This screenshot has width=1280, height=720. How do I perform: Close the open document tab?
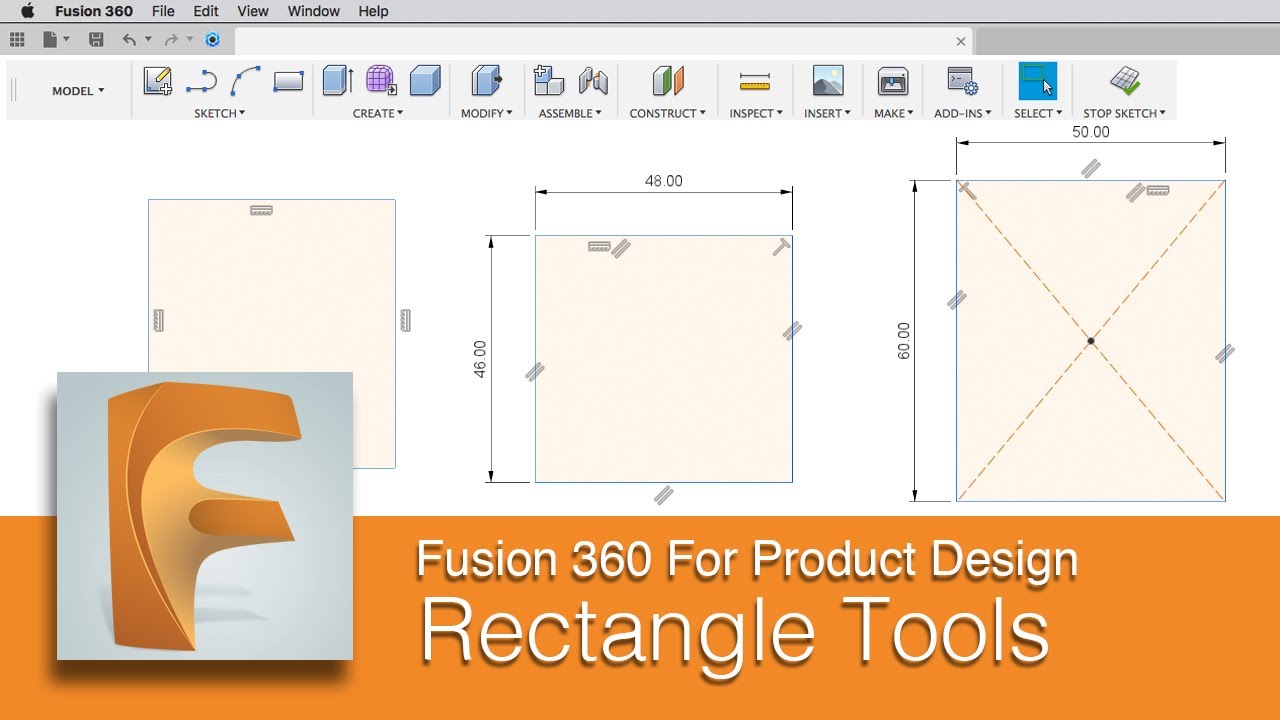click(x=961, y=41)
